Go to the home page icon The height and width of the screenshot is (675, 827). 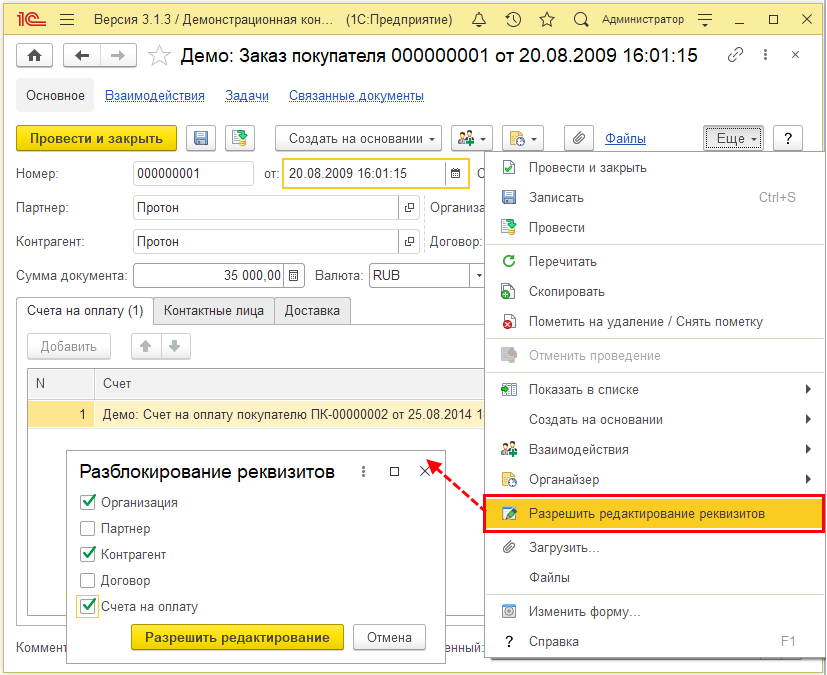pos(34,55)
